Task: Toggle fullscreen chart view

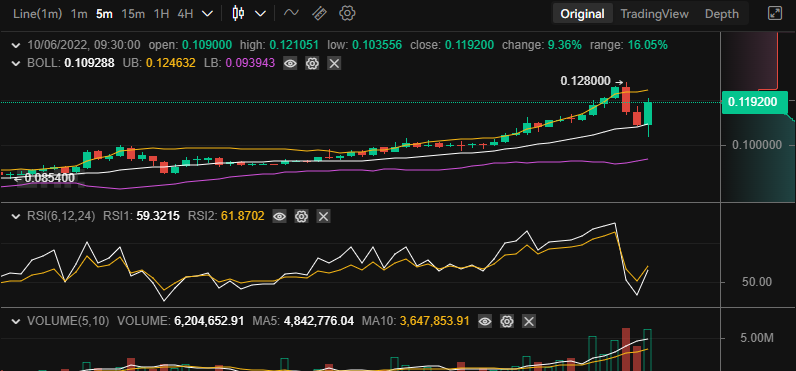Action: pos(775,13)
